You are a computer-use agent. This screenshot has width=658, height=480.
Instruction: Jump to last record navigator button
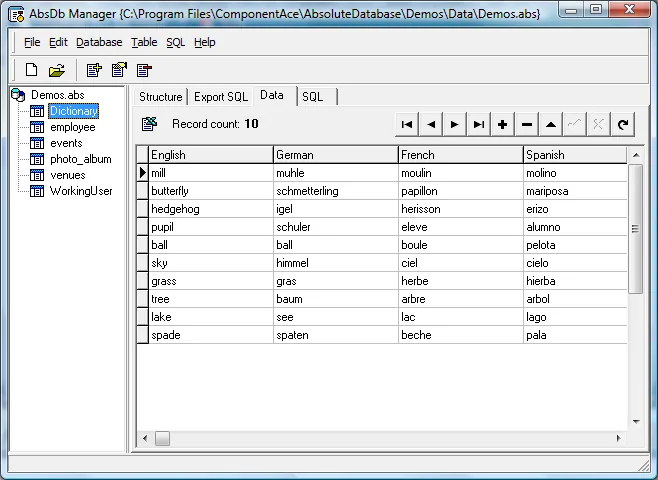[478, 124]
